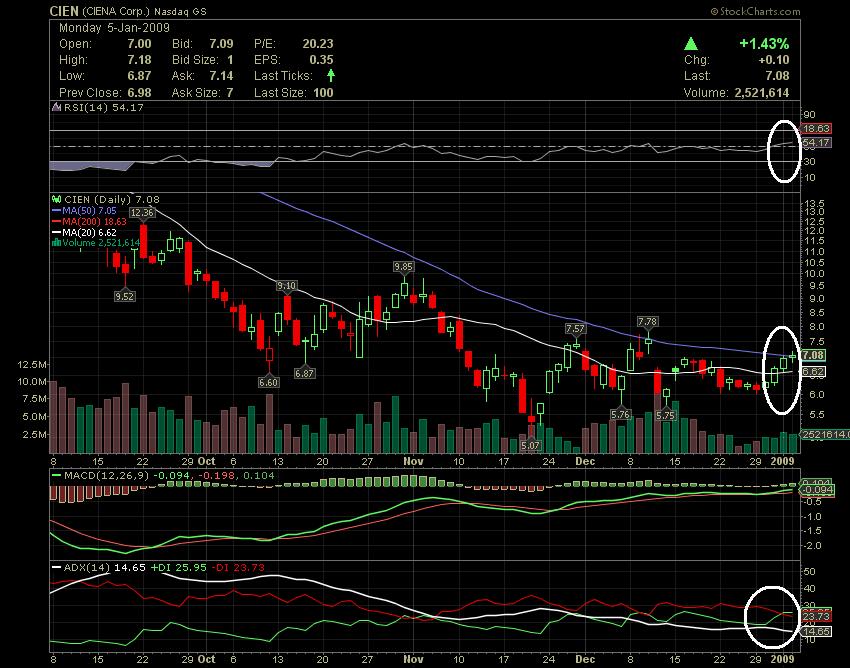Click the +1.43% percent change
Screen dimensions: 850x668
tap(764, 44)
